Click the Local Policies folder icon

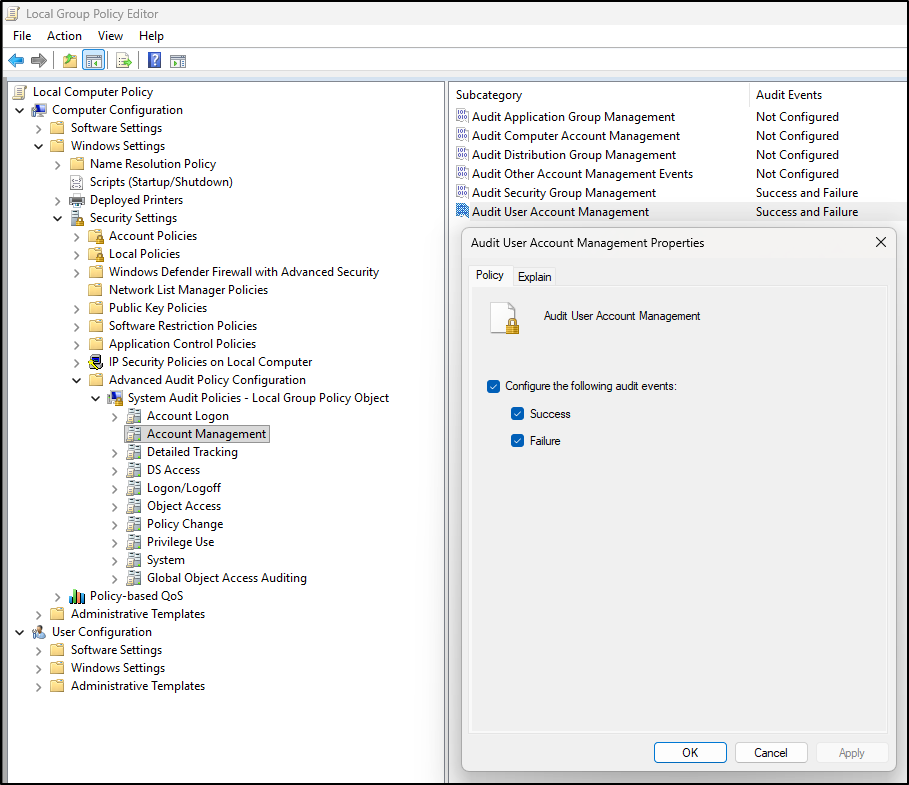pyautogui.click(x=96, y=255)
